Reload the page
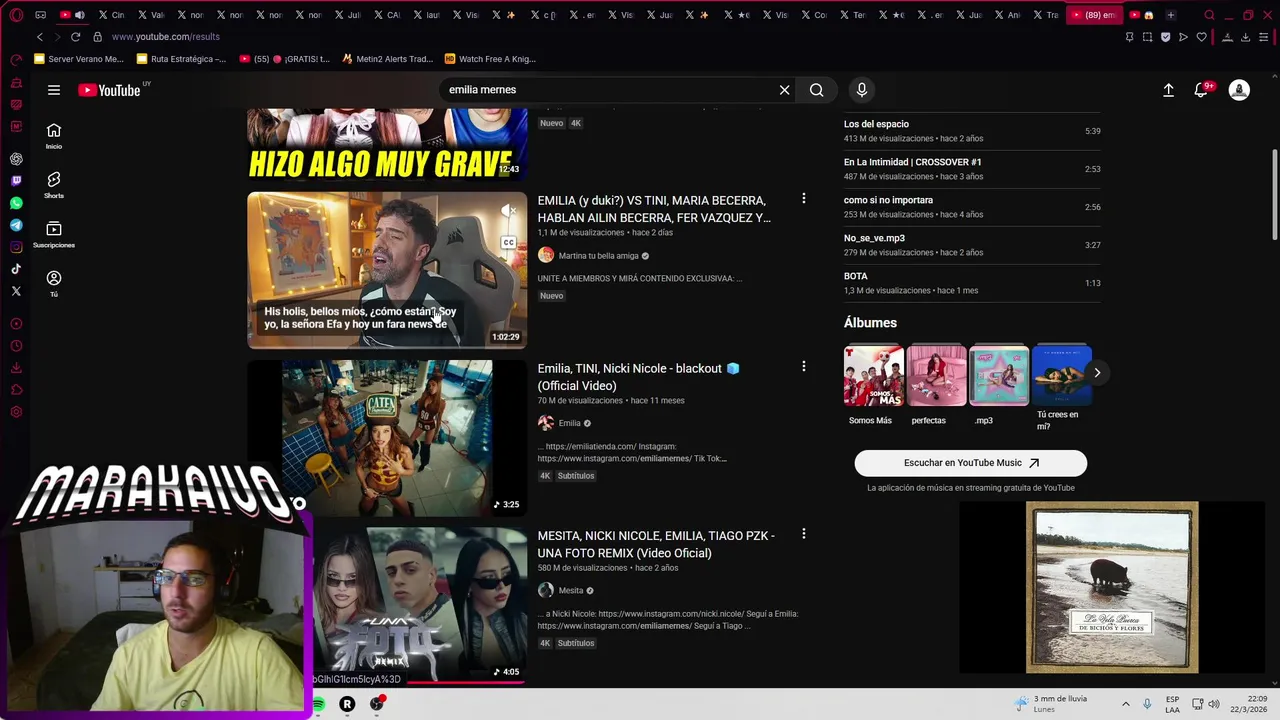The image size is (1280, 720). point(75,37)
